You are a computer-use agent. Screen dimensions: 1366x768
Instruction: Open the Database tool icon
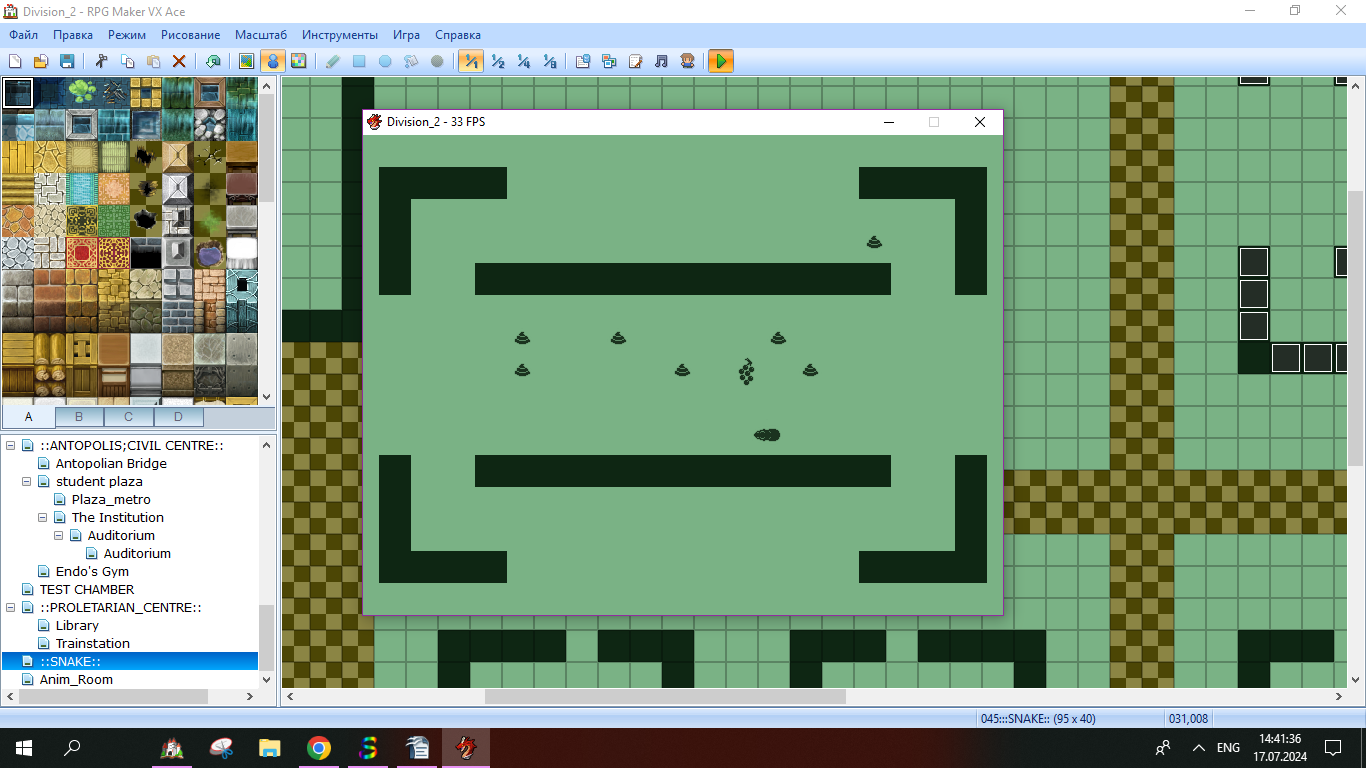click(x=583, y=61)
